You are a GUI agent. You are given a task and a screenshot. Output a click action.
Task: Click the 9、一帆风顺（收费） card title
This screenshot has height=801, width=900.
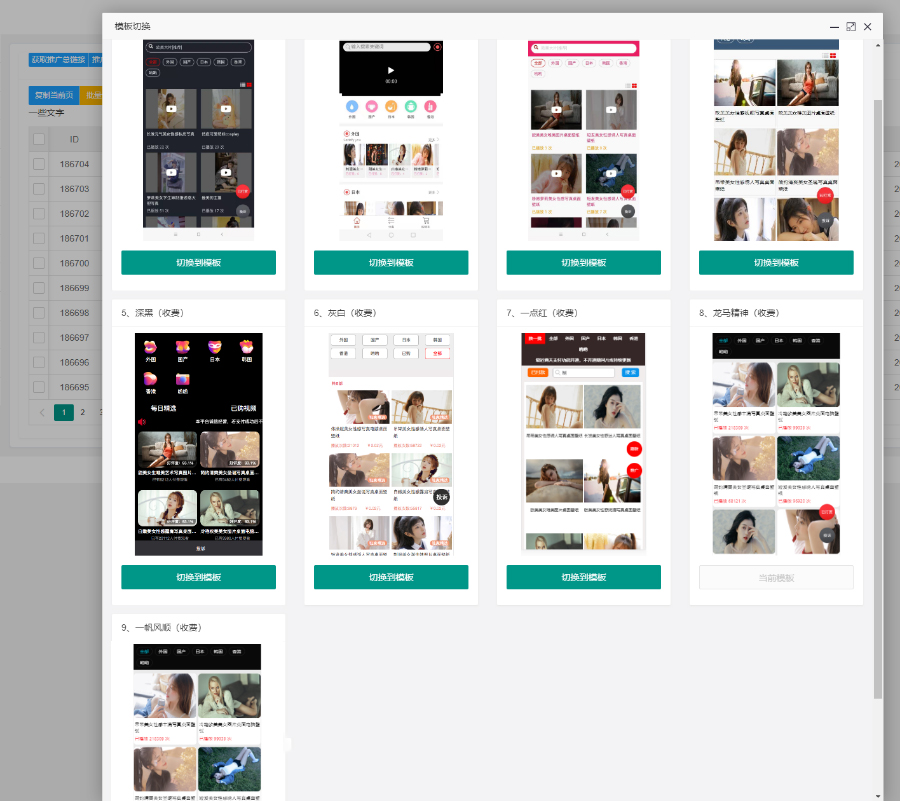pyautogui.click(x=162, y=627)
